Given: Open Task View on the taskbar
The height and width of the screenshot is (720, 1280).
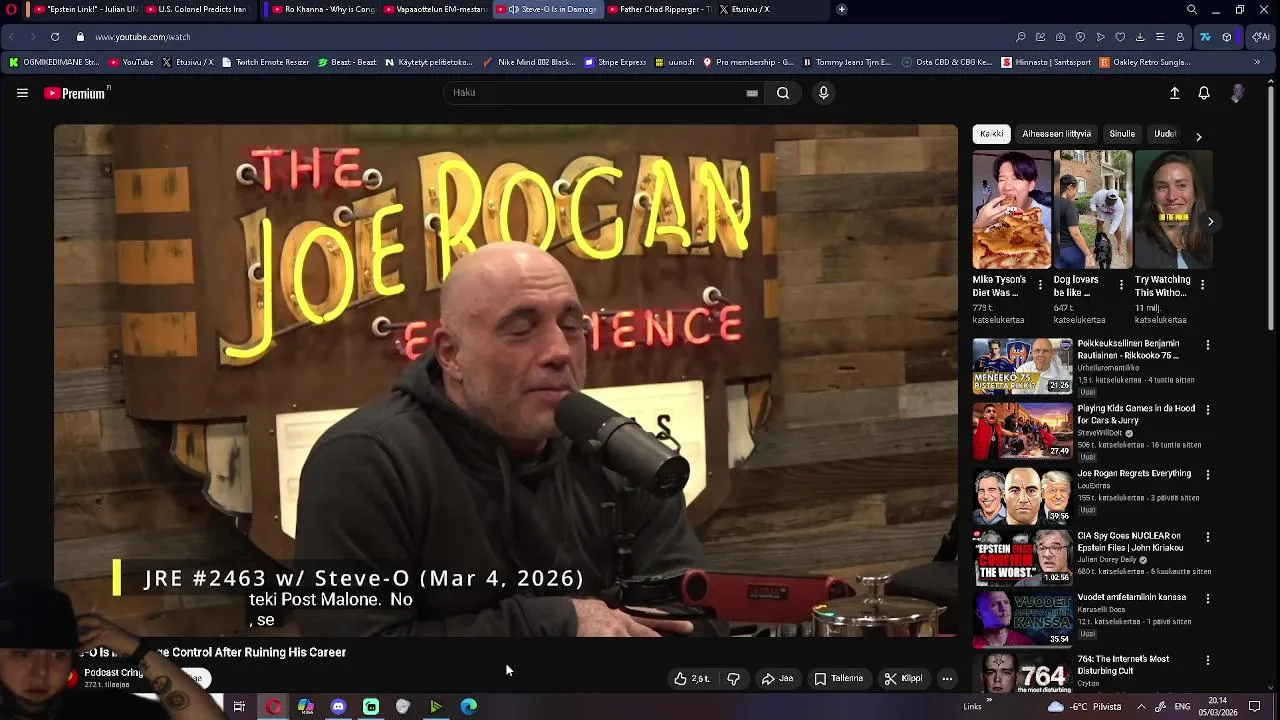Looking at the screenshot, I should [x=239, y=707].
